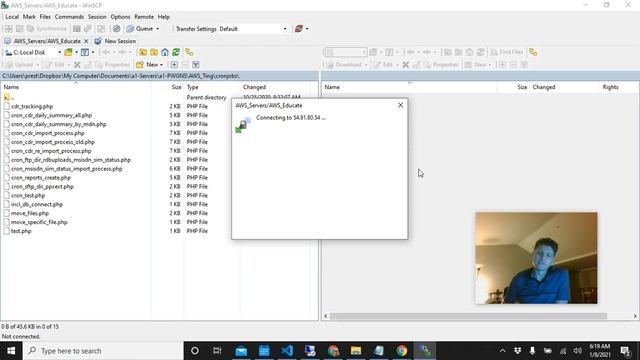Click the remote panel Delete X icon
The width and height of the screenshot is (640, 360).
click(405, 64)
